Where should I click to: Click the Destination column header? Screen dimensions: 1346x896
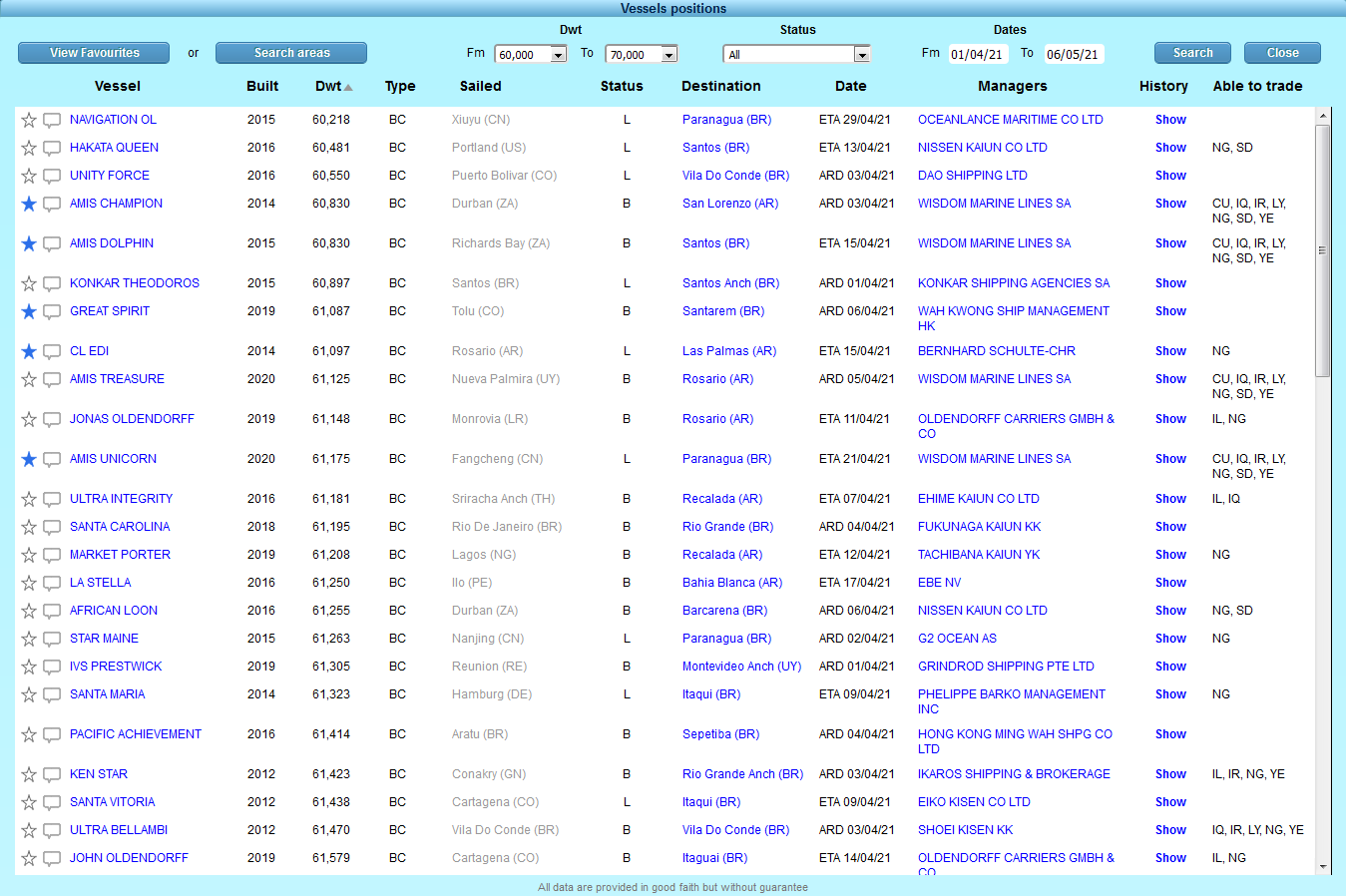pos(720,87)
